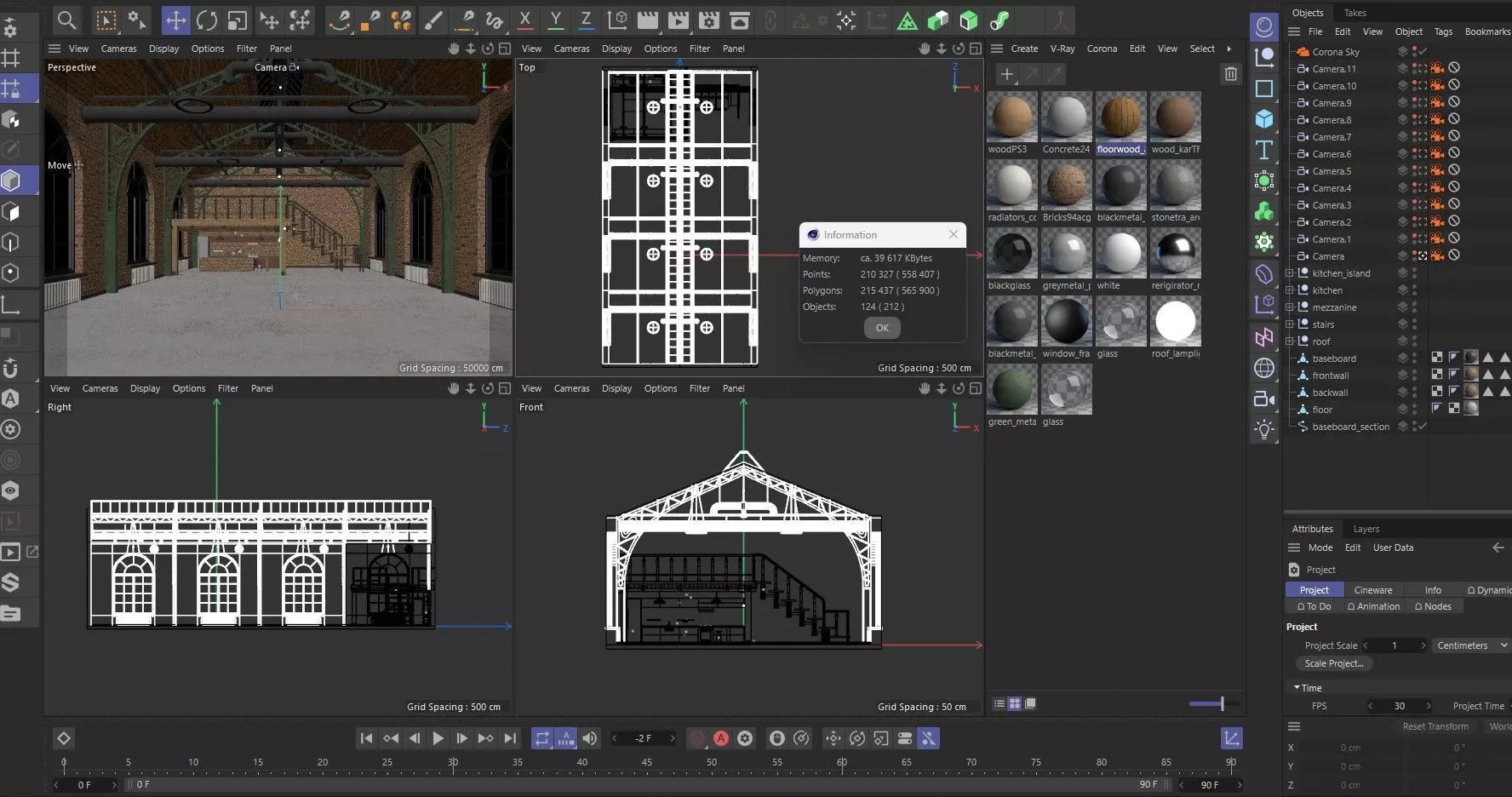Expand the kitchen object group
1512x797 pixels.
tap(1289, 290)
